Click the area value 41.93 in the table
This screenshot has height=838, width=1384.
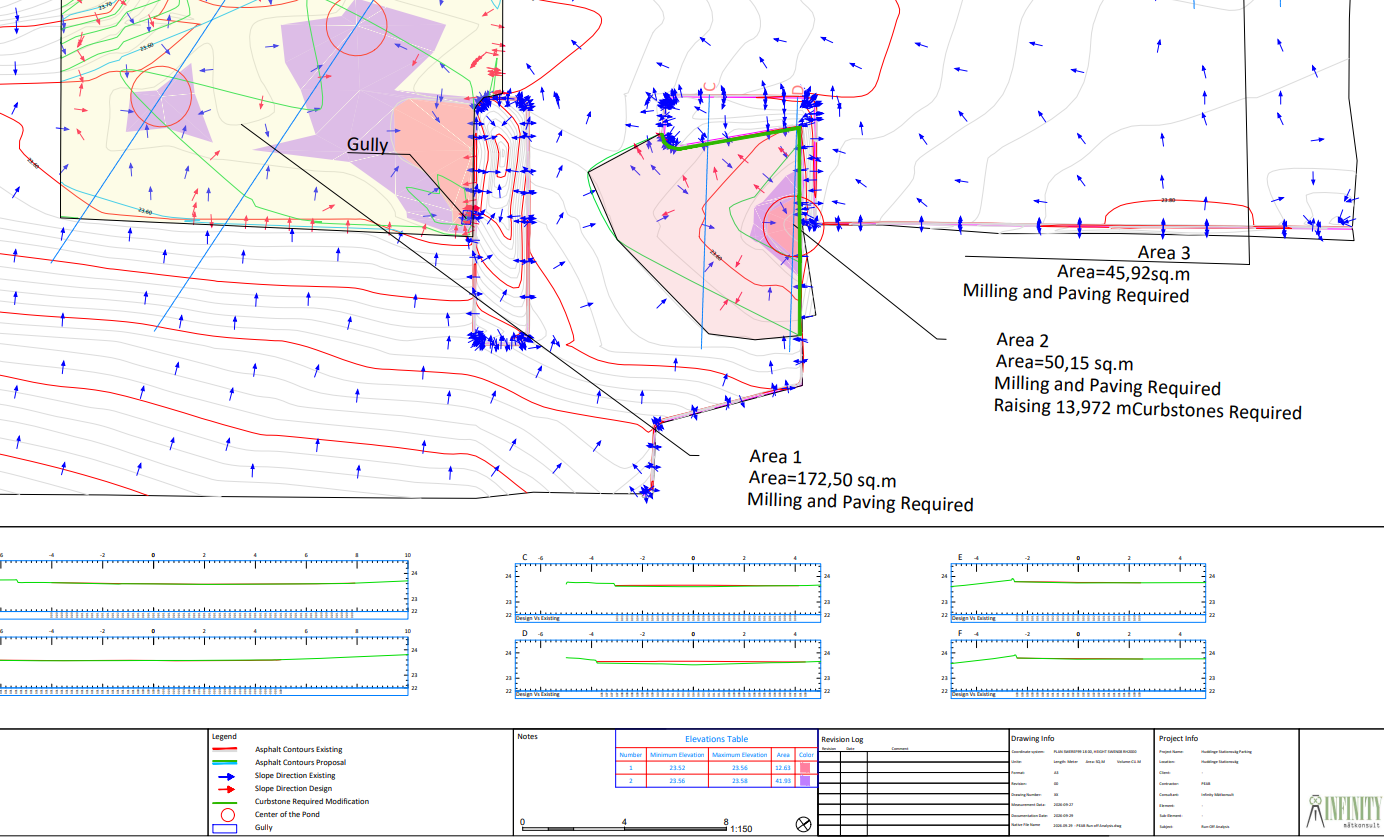pos(783,781)
